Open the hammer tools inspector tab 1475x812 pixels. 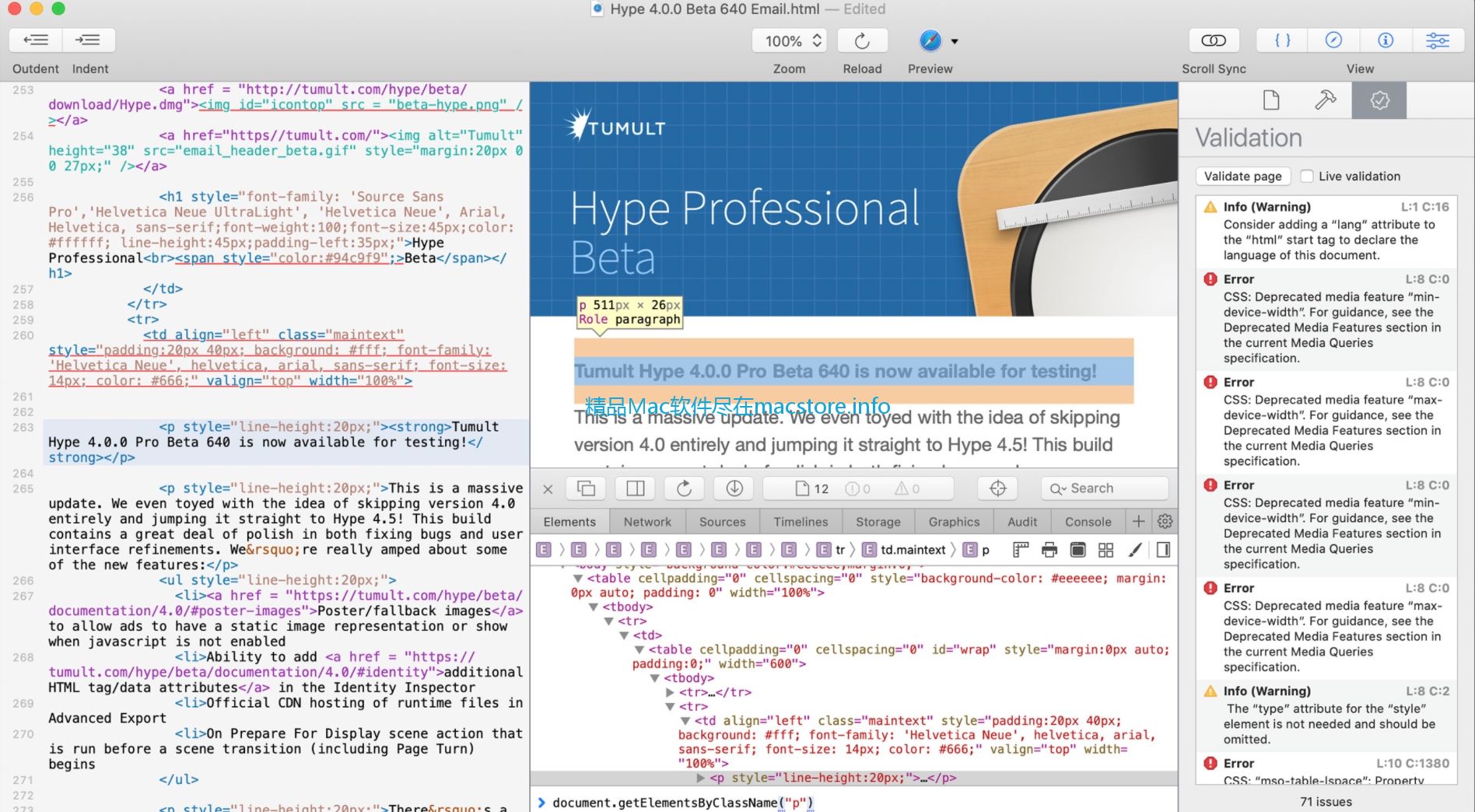tap(1325, 100)
